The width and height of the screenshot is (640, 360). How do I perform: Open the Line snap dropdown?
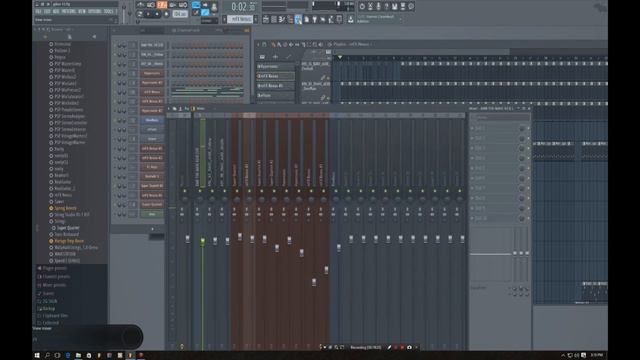point(209,20)
